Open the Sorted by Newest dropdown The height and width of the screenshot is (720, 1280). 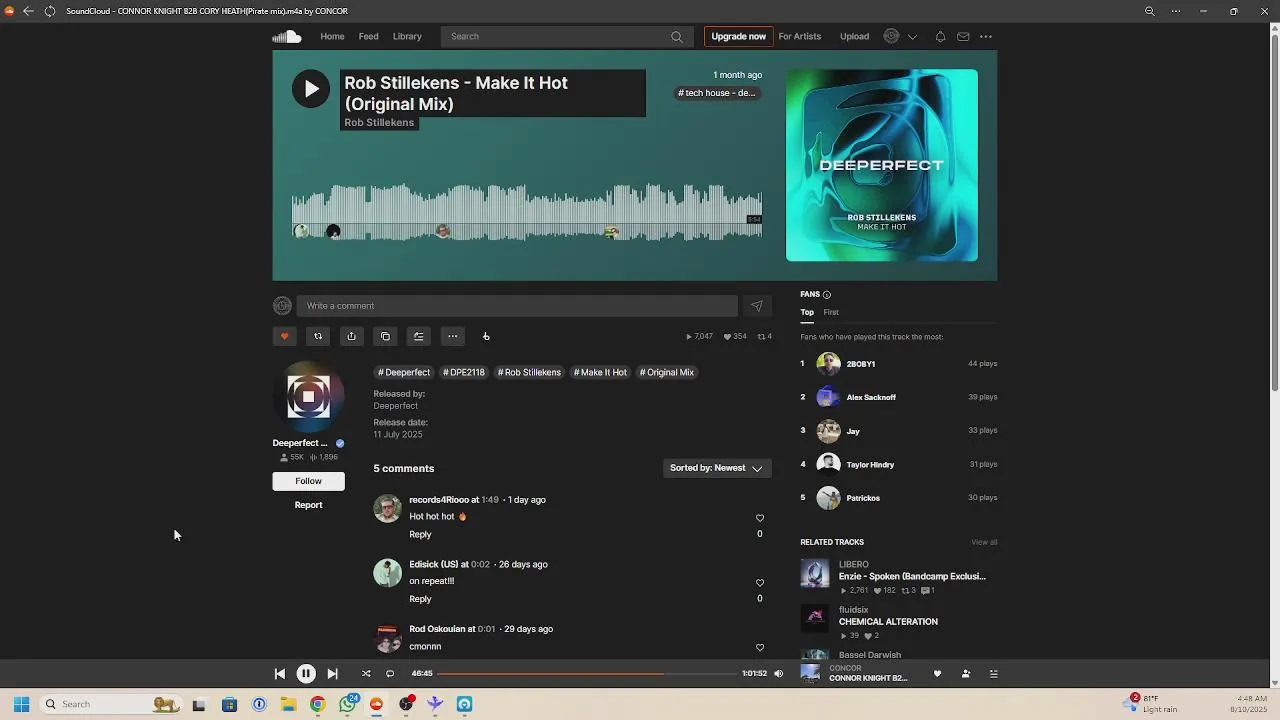point(717,468)
